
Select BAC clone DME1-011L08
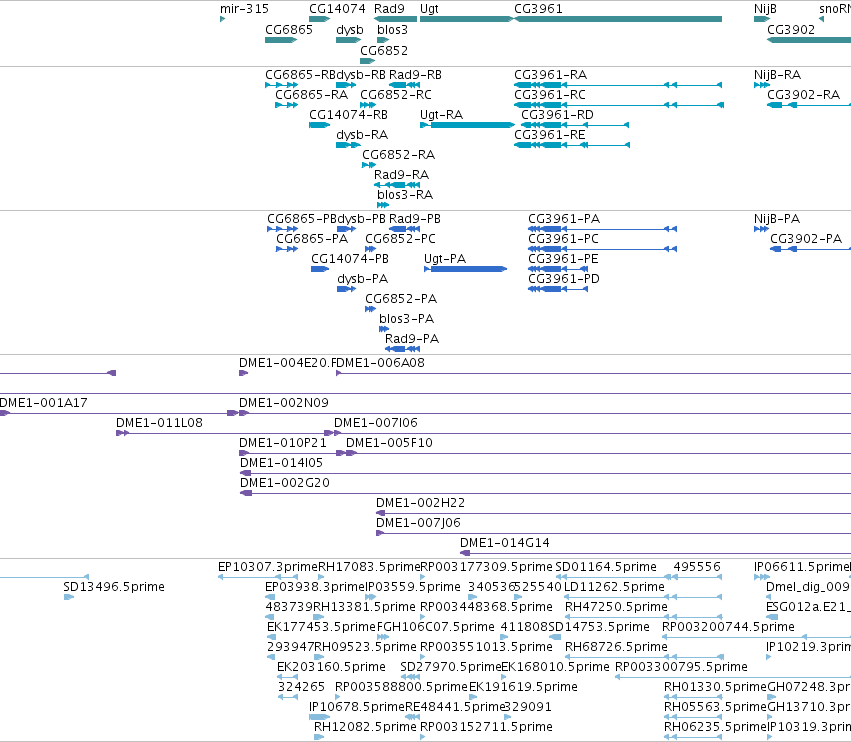pyautogui.click(x=159, y=423)
